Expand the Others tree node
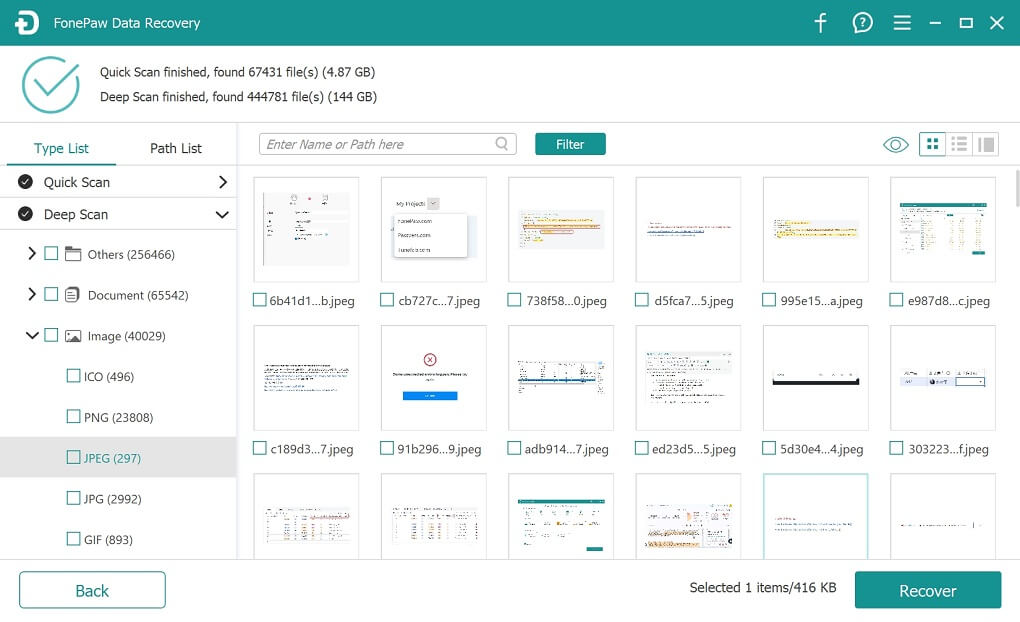The image size is (1020, 622). coord(31,253)
